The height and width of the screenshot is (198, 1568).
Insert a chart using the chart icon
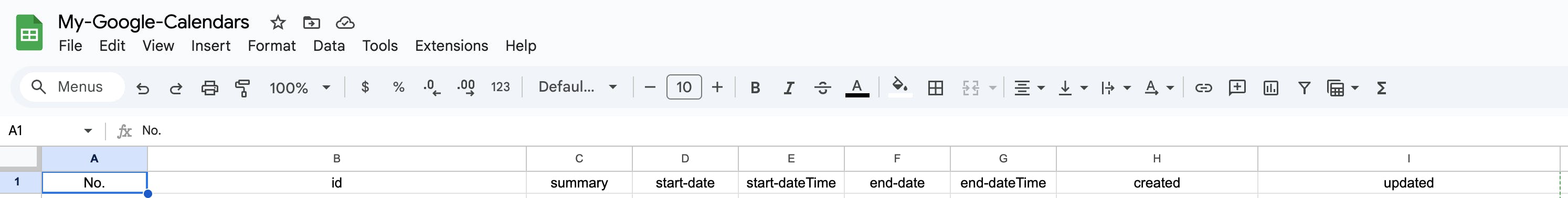(1271, 88)
